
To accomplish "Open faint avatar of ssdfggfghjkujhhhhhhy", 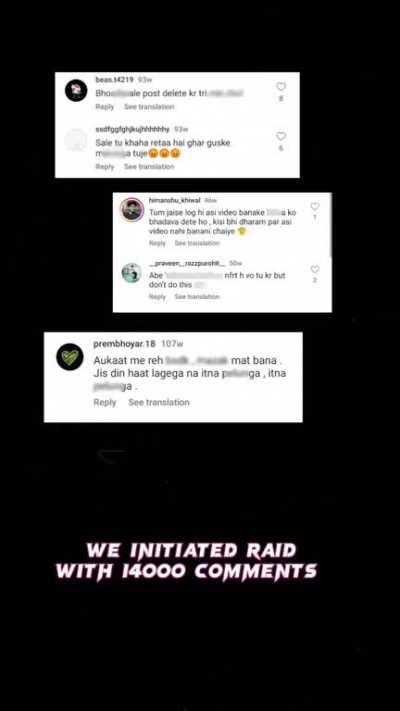I will [x=76, y=140].
